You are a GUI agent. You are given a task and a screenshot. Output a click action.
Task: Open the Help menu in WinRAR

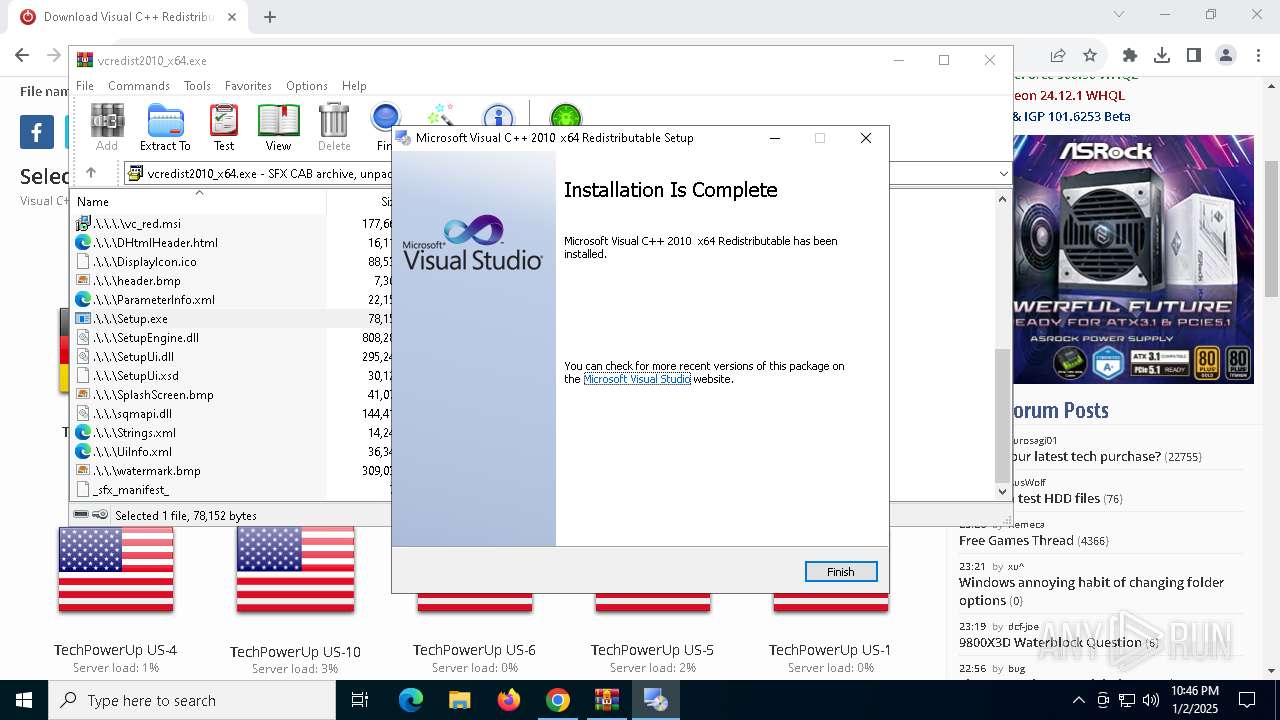pos(354,86)
